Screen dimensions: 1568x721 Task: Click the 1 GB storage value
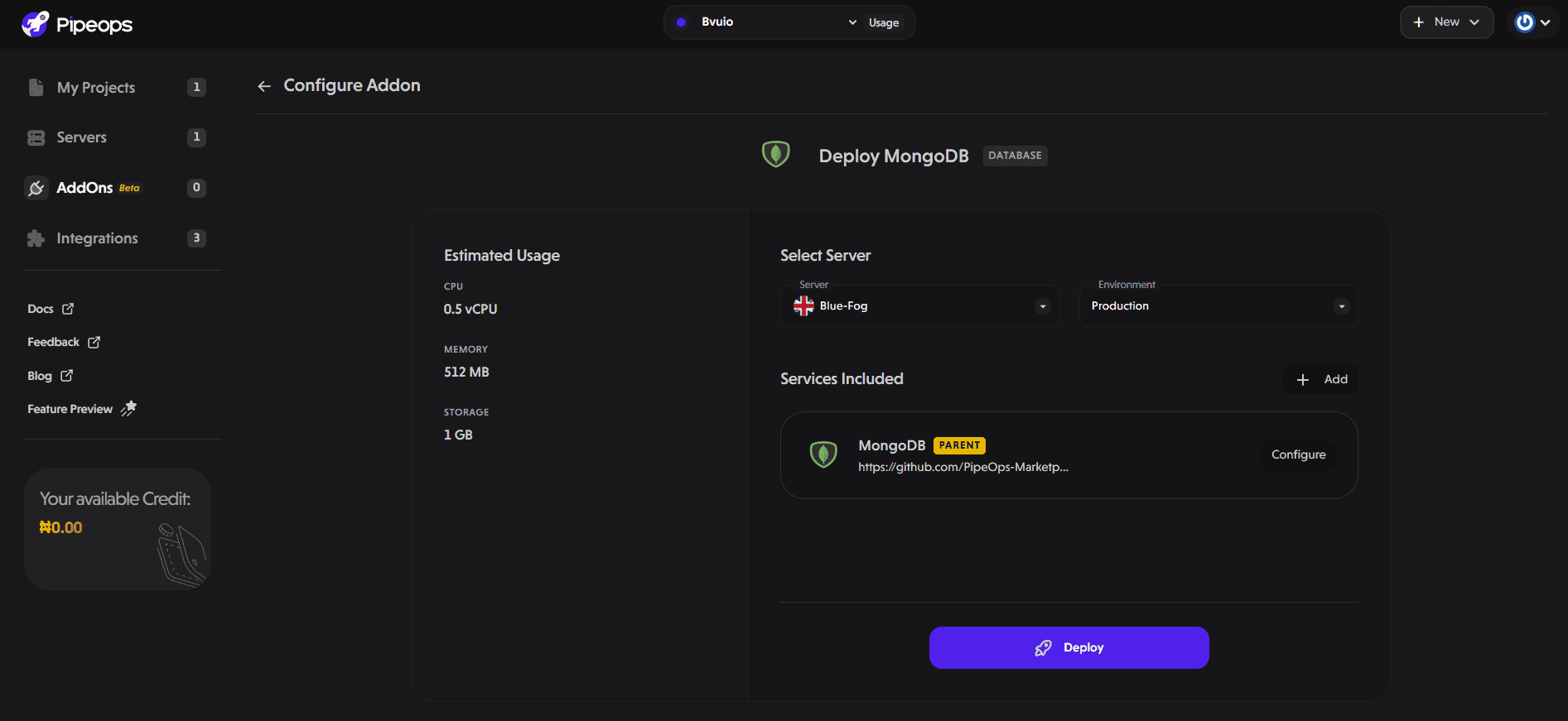pyautogui.click(x=458, y=435)
